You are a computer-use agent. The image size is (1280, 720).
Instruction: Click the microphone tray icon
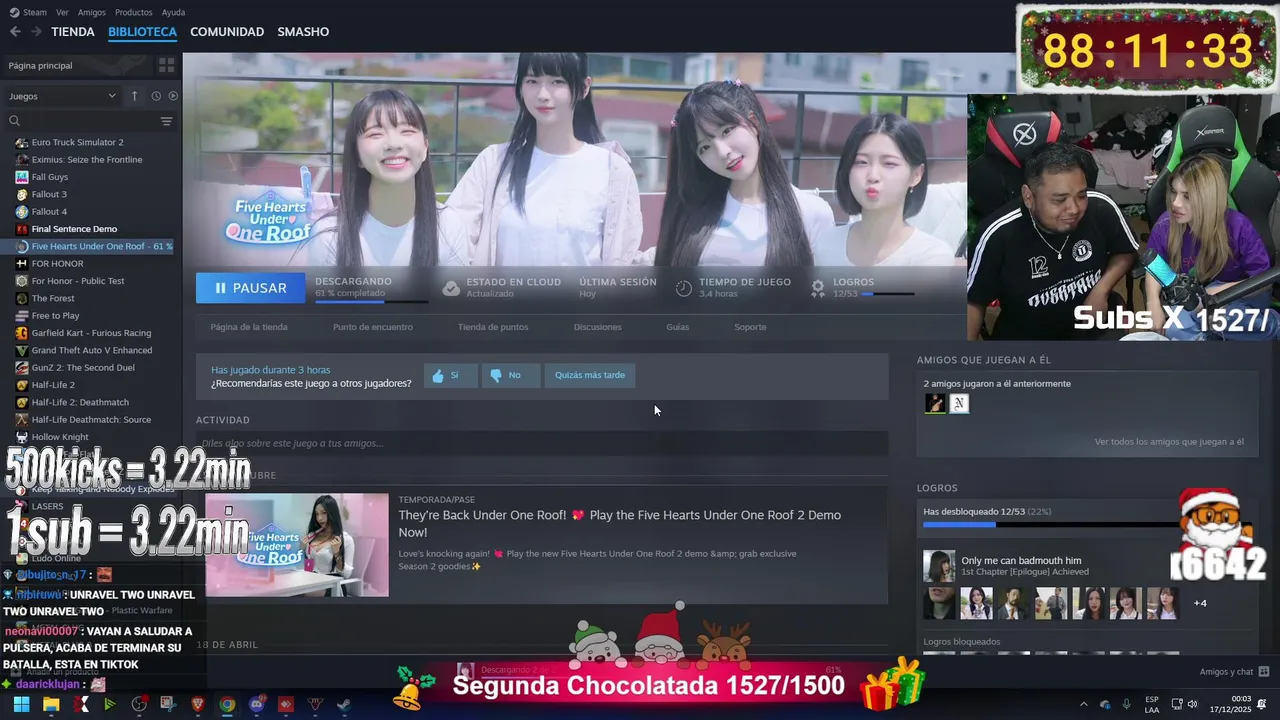tap(1126, 704)
